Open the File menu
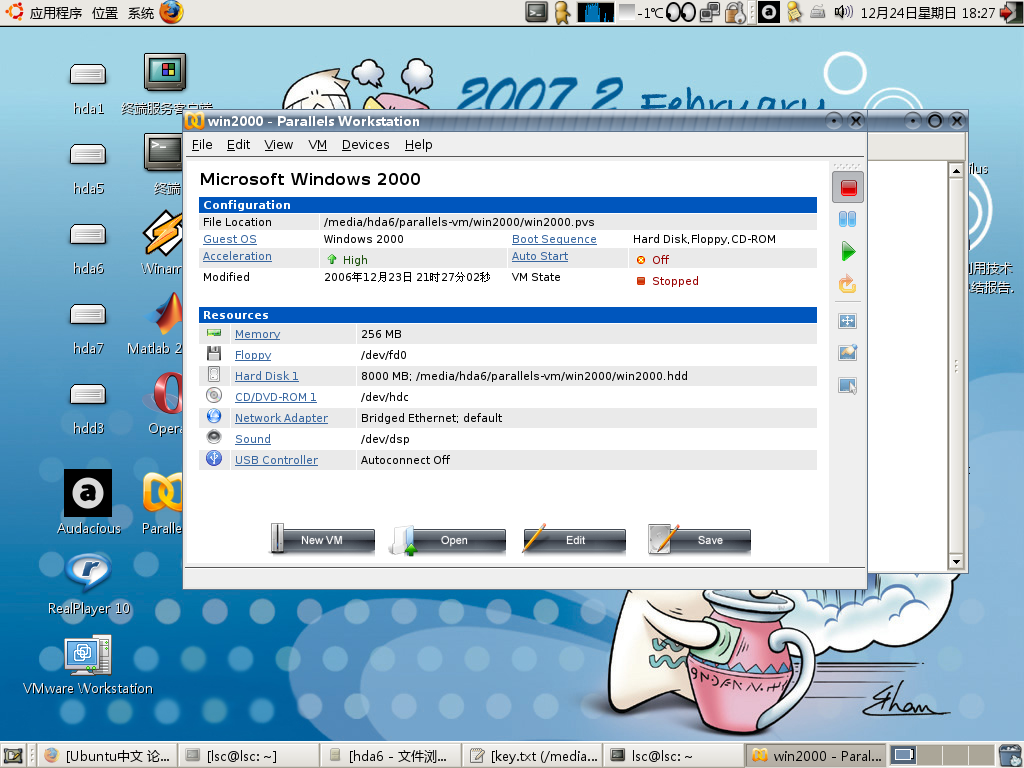Viewport: 1024px width, 768px height. click(x=202, y=144)
